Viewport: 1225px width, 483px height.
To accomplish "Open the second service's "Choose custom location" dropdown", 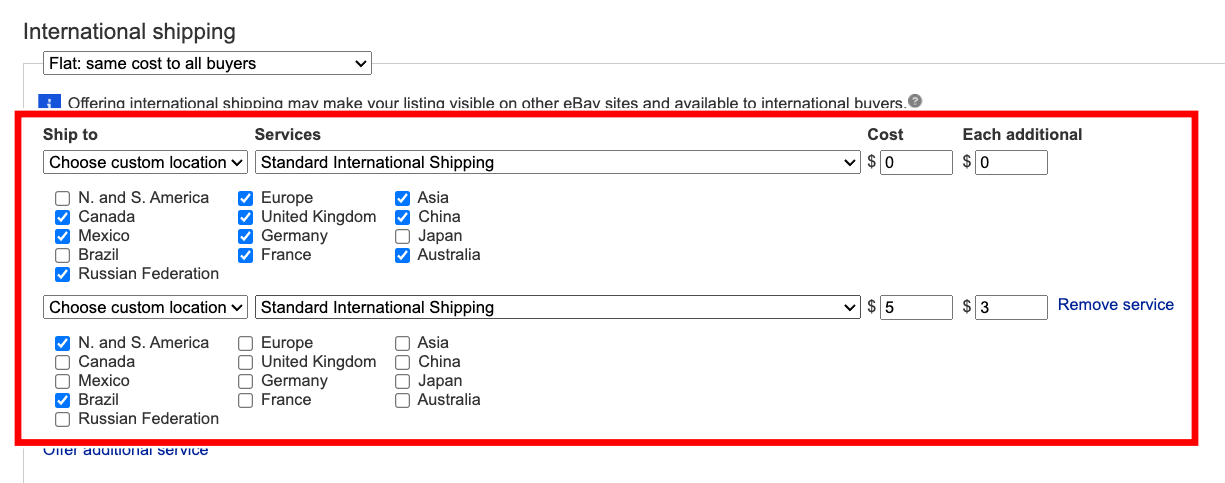I will point(146,307).
